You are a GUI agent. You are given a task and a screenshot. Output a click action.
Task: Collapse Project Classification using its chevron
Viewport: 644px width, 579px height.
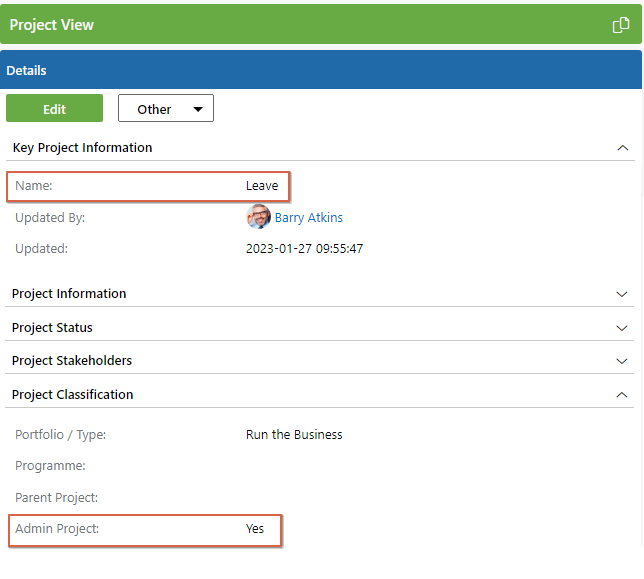point(622,395)
